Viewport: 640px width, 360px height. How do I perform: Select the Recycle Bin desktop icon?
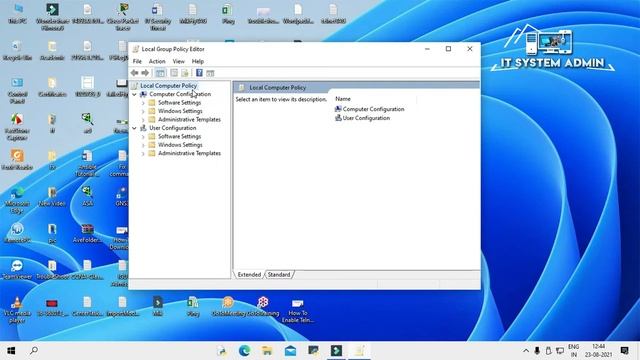(x=17, y=50)
